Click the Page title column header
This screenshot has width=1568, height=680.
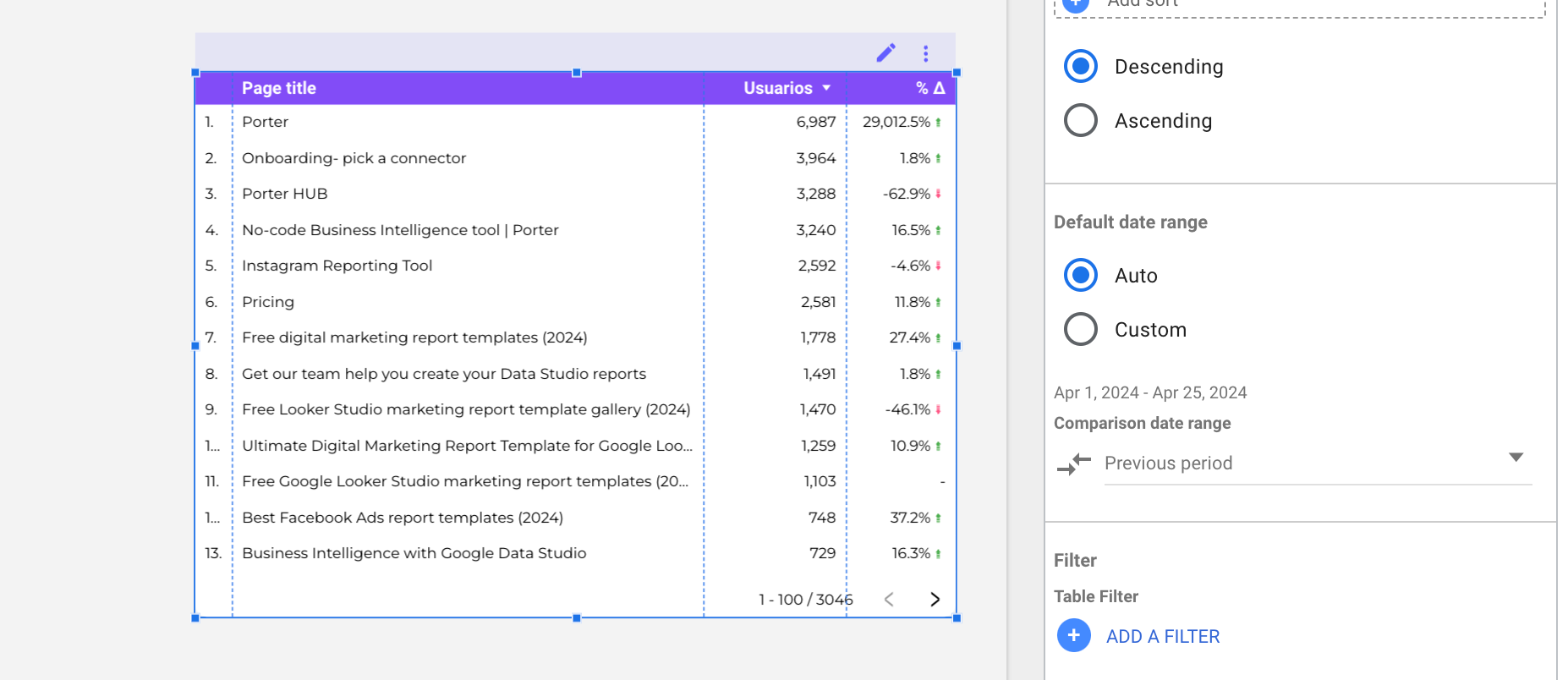(279, 88)
